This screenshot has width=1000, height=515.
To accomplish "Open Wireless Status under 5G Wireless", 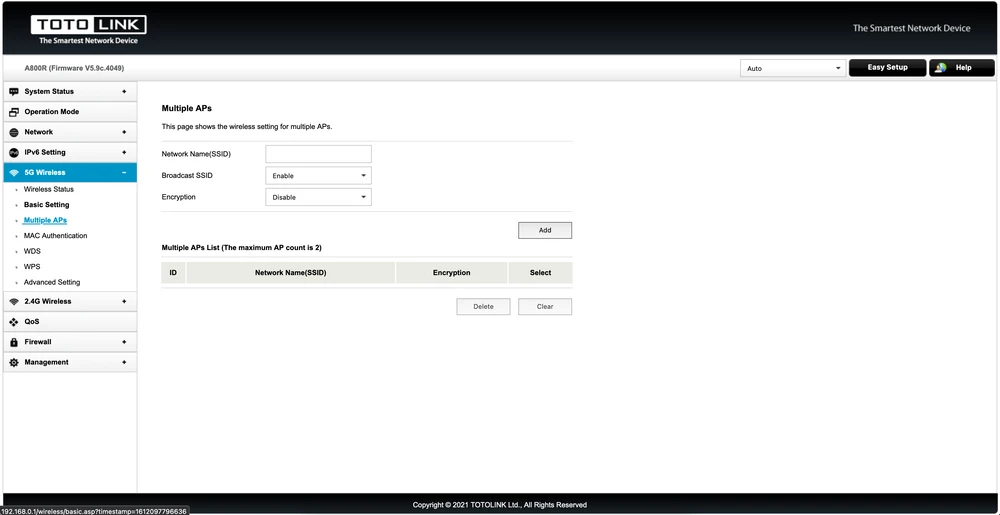I will click(48, 189).
